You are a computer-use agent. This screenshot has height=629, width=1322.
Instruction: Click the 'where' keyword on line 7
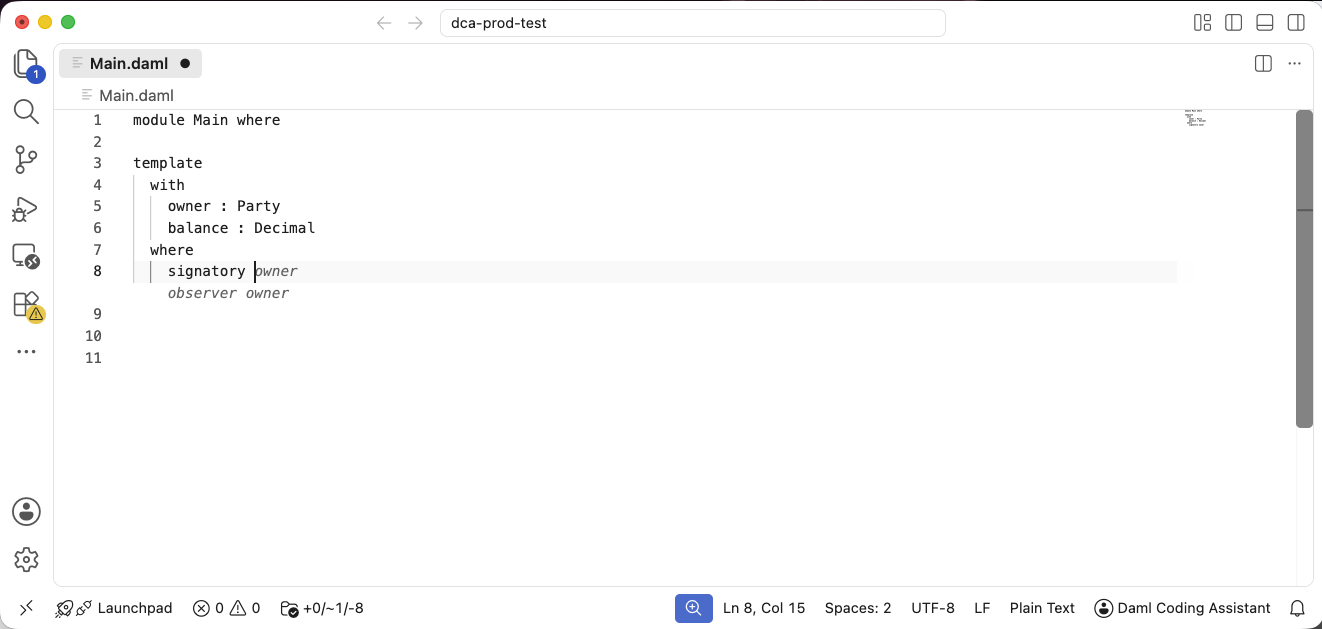(x=172, y=250)
